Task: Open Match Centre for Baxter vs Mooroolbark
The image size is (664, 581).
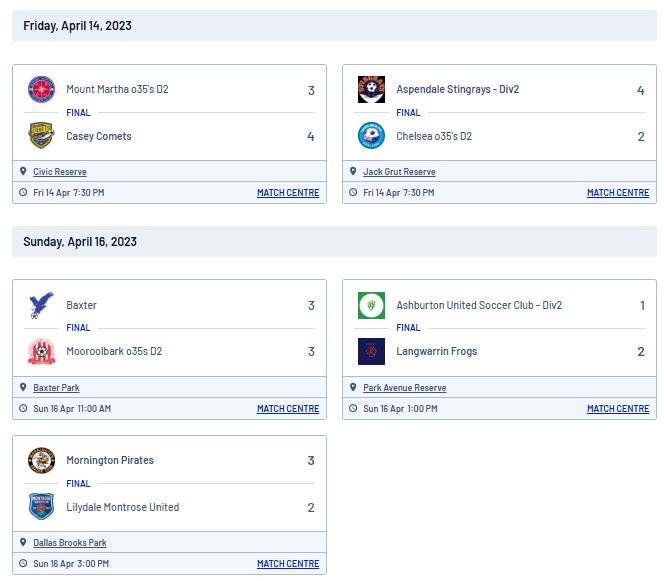Action: pos(288,409)
